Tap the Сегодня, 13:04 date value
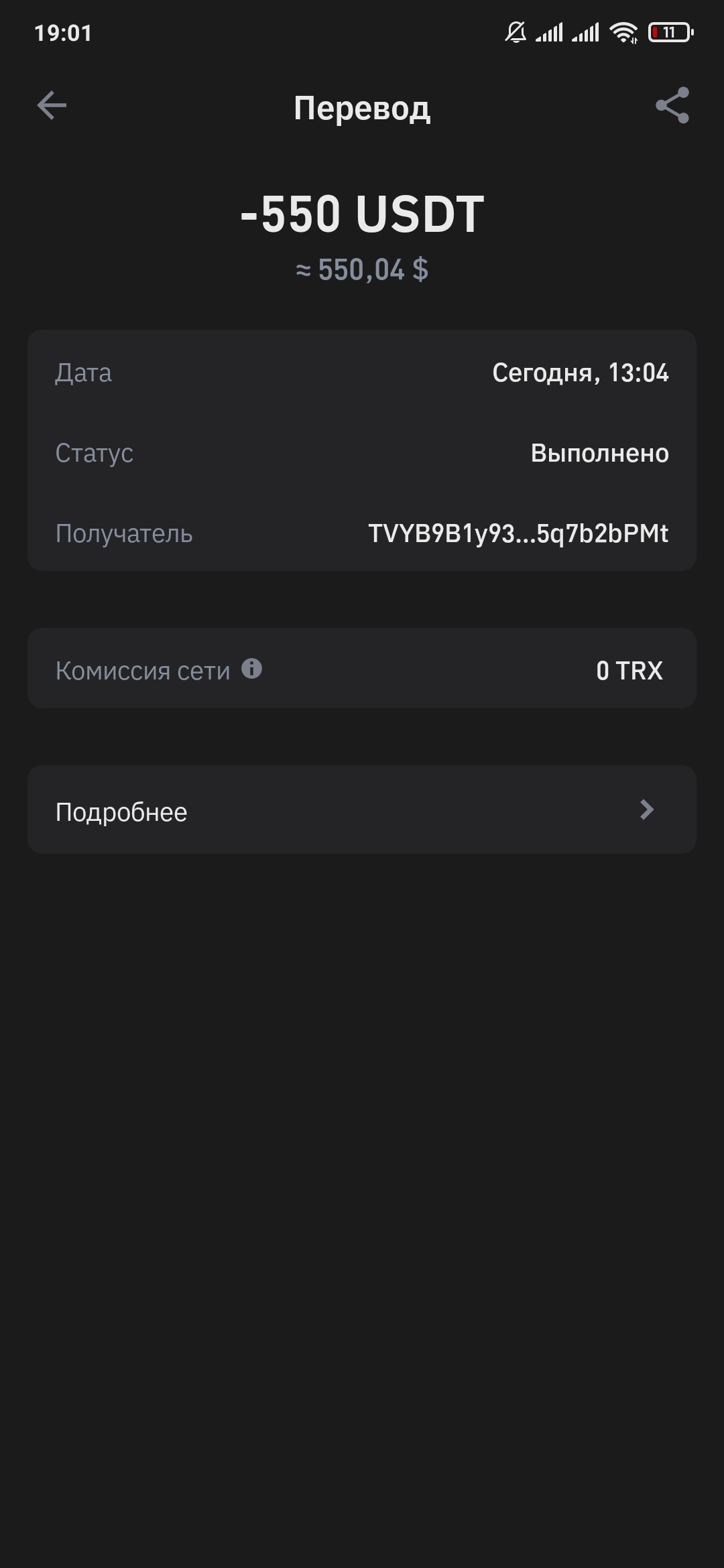 click(580, 373)
